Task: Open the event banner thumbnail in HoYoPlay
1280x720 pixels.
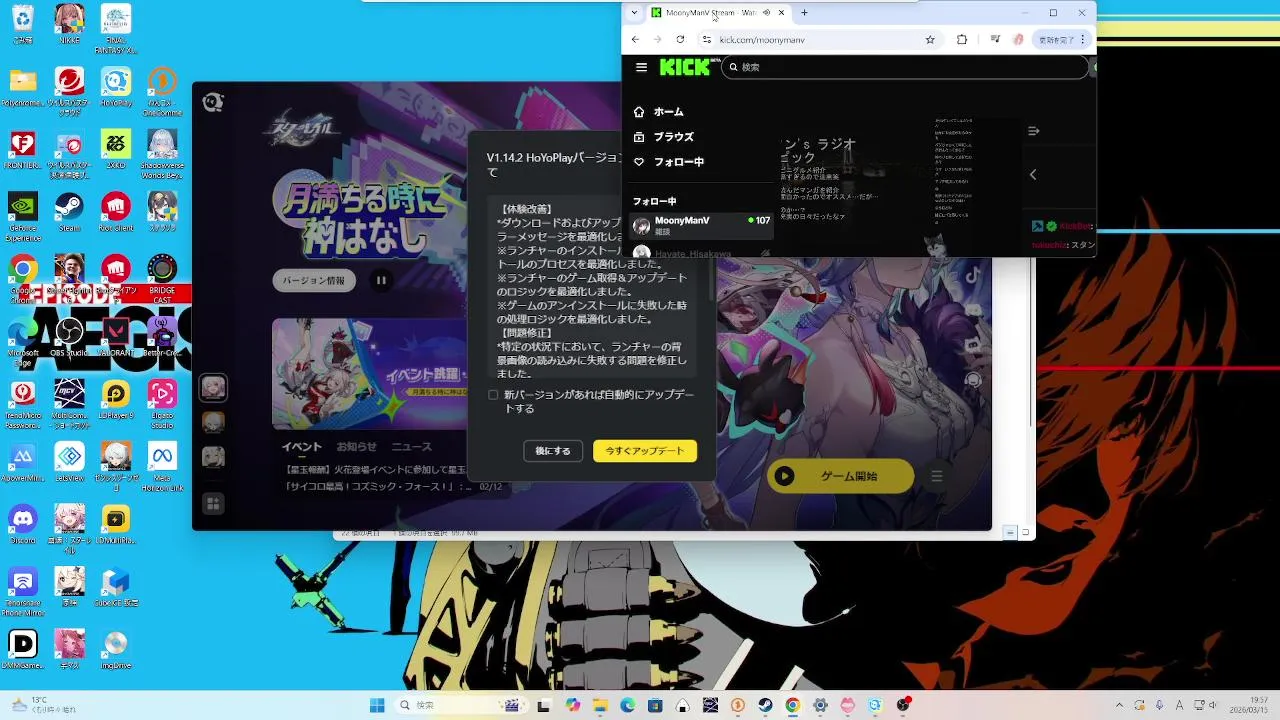Action: tap(370, 373)
